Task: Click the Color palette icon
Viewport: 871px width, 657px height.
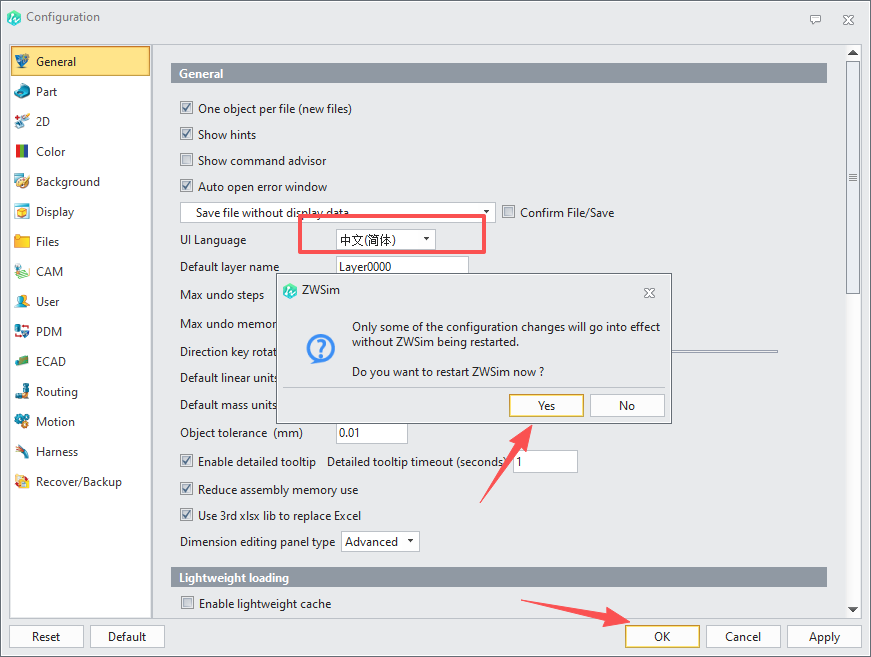Action: (22, 152)
